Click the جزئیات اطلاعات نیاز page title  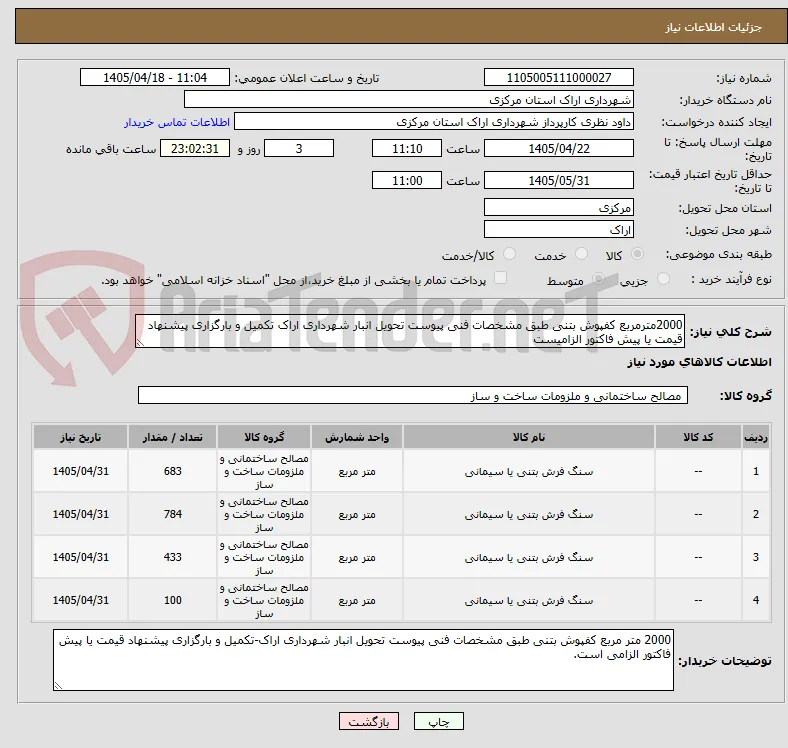714,27
